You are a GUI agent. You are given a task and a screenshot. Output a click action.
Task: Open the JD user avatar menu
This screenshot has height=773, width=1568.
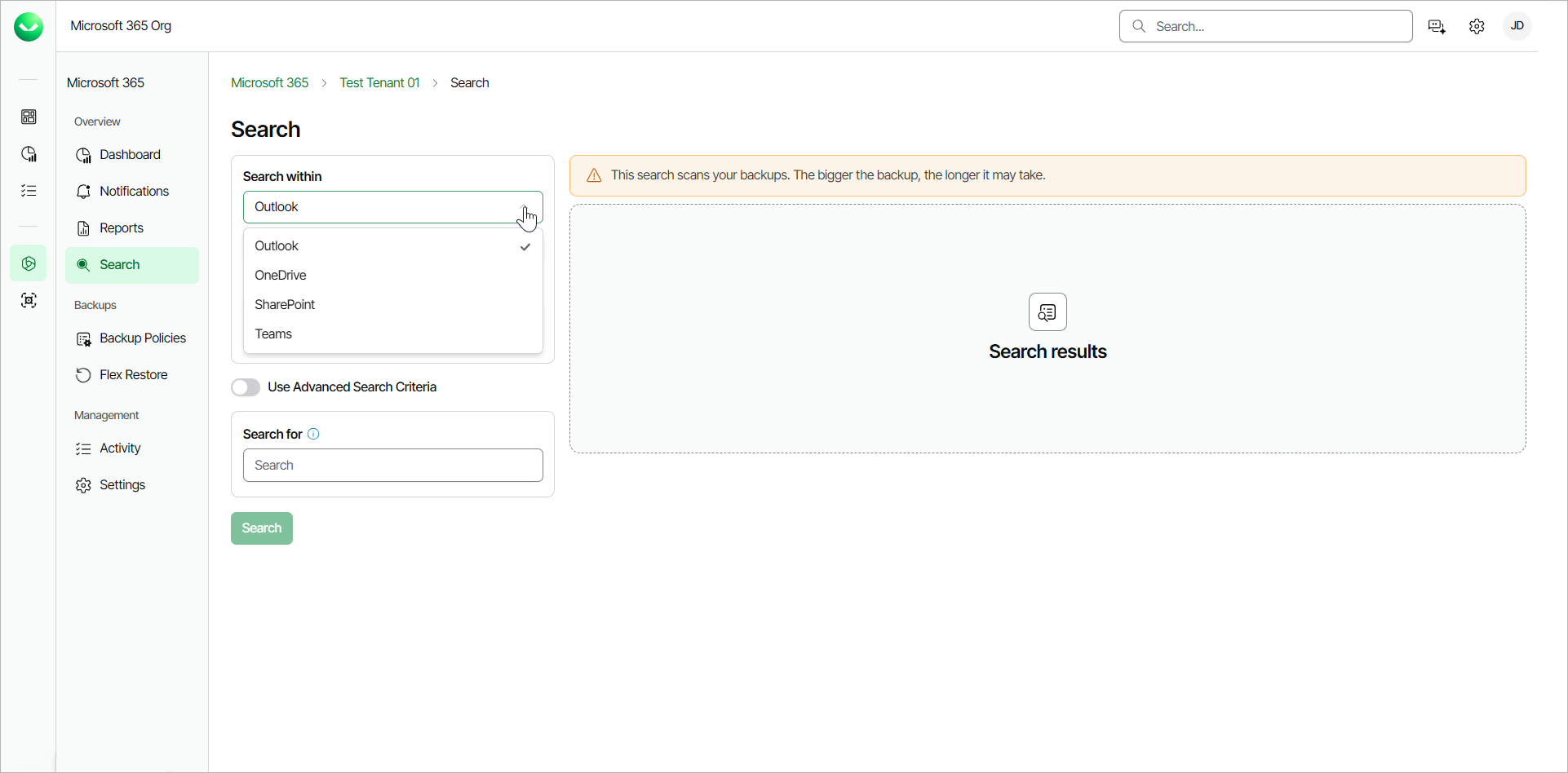point(1517,26)
